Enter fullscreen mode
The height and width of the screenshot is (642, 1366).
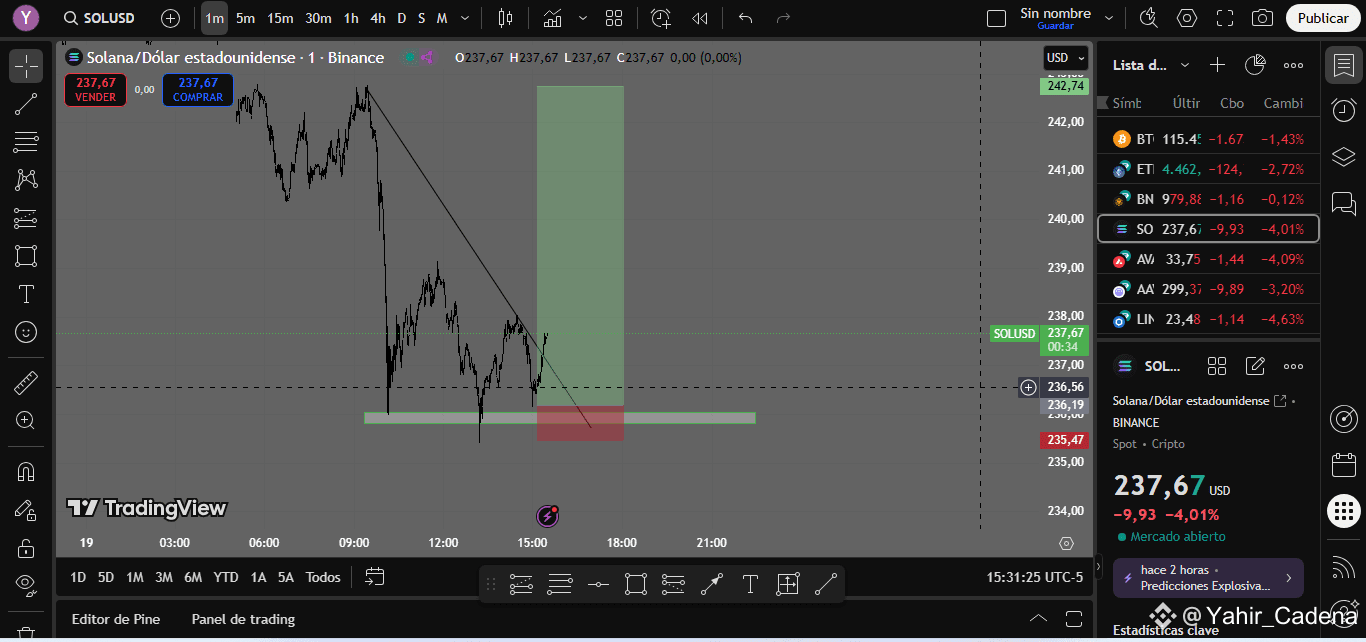coord(1225,18)
